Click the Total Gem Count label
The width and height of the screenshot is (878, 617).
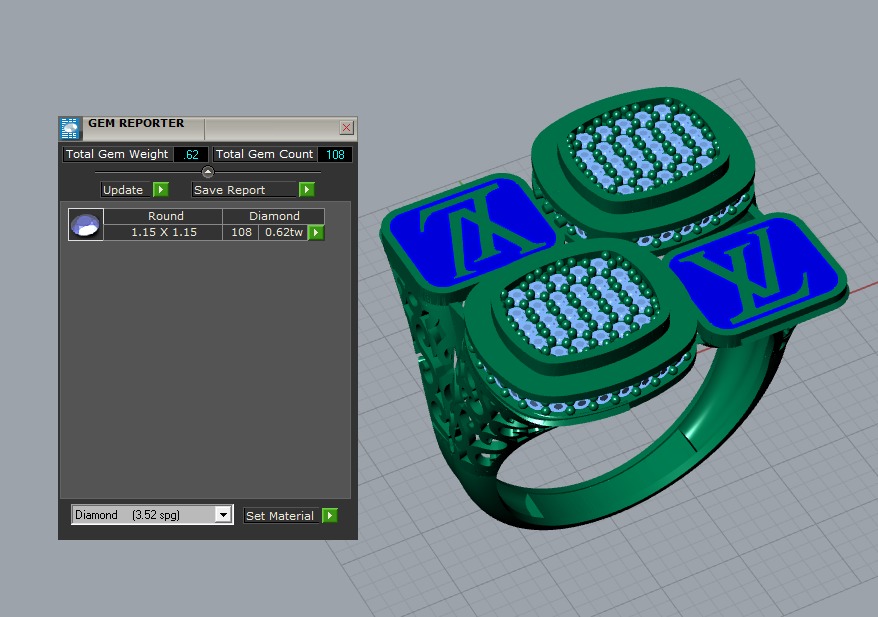pos(264,155)
